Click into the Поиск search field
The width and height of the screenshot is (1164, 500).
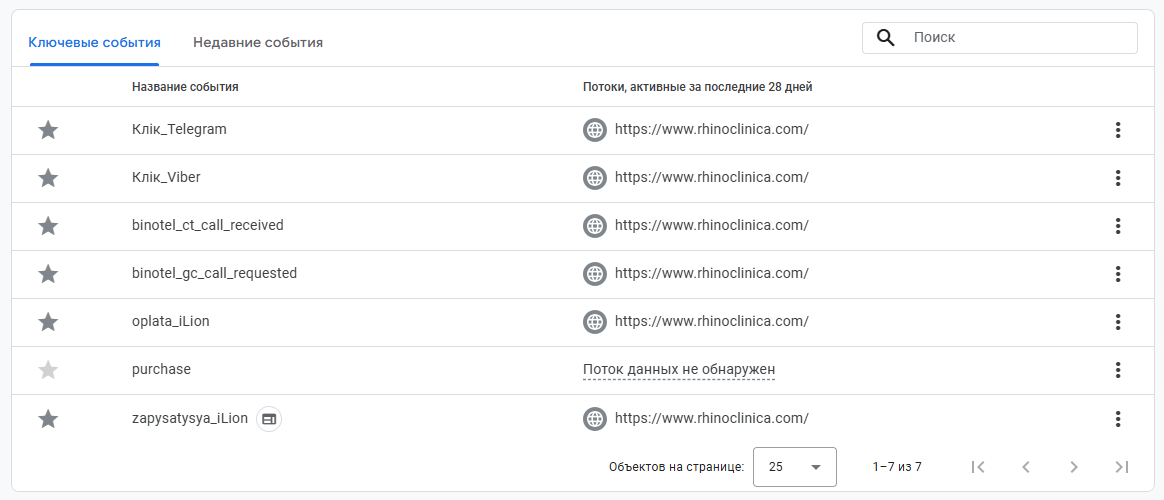click(1020, 38)
